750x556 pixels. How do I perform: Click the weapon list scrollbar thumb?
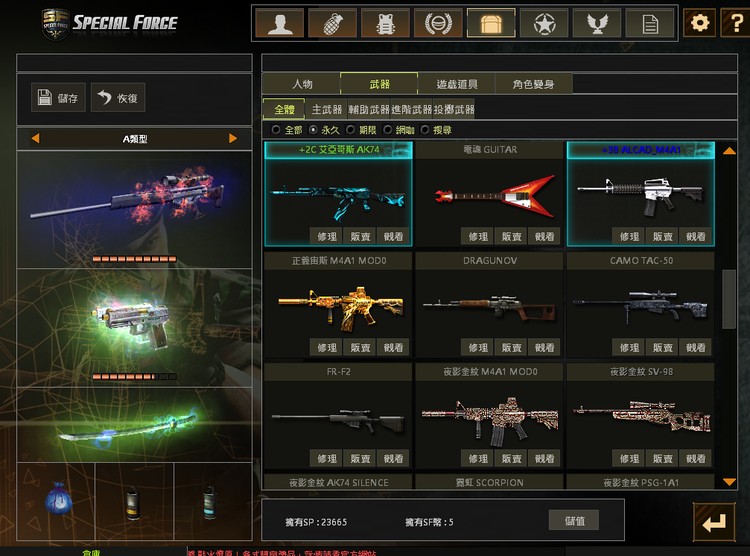pos(728,299)
